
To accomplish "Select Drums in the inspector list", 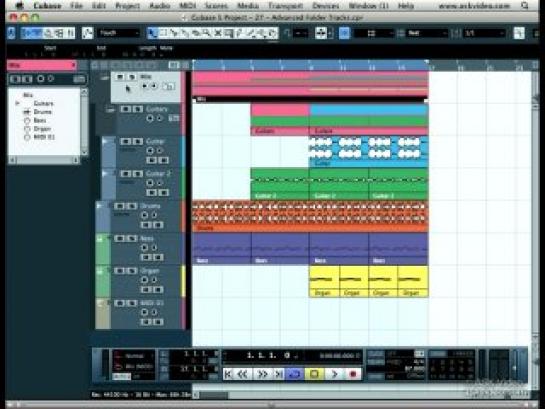I will [42, 112].
